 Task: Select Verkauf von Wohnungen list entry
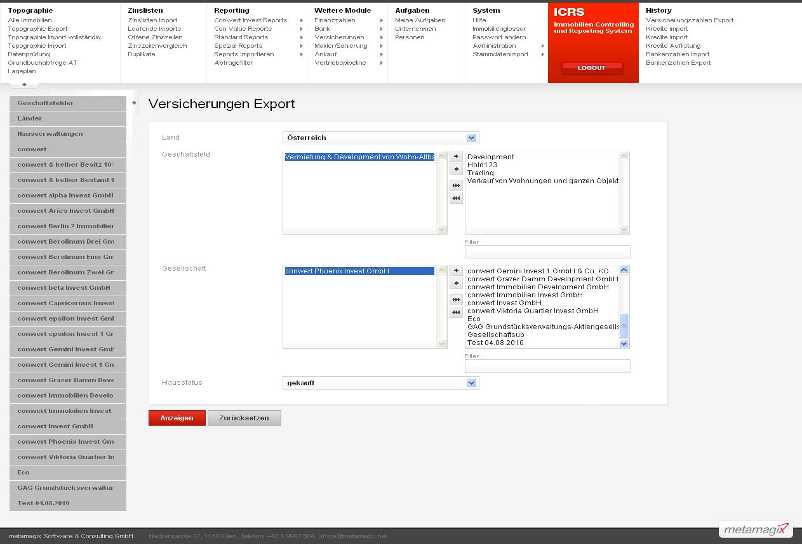pos(543,180)
